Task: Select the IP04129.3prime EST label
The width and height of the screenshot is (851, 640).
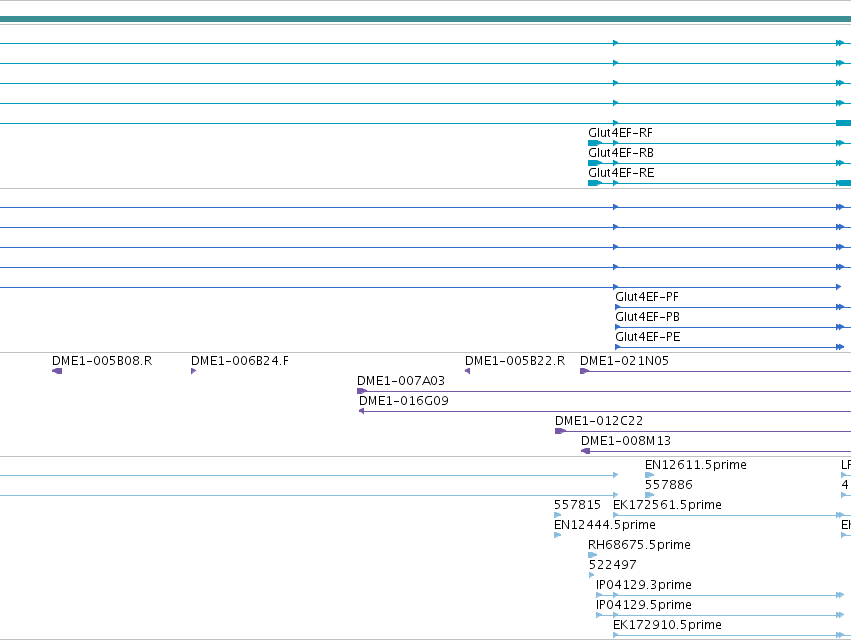Action: (x=644, y=585)
